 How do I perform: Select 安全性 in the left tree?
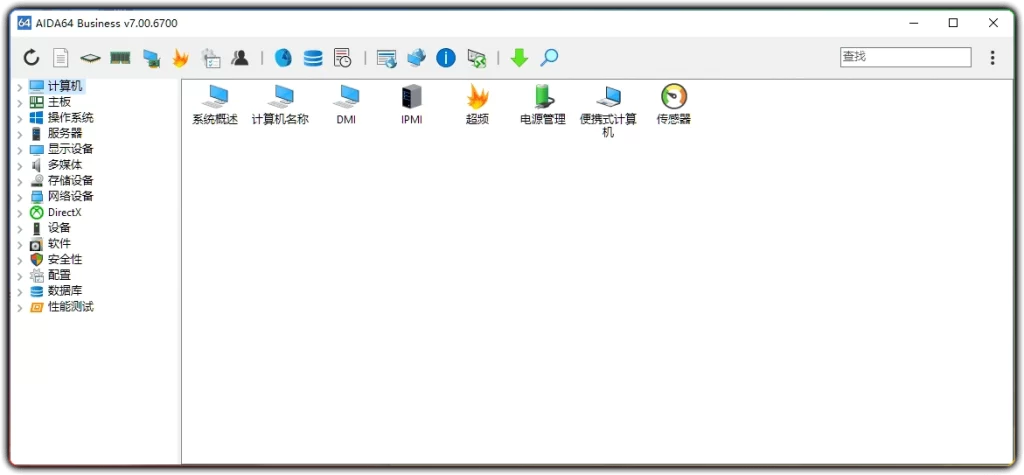(65, 259)
